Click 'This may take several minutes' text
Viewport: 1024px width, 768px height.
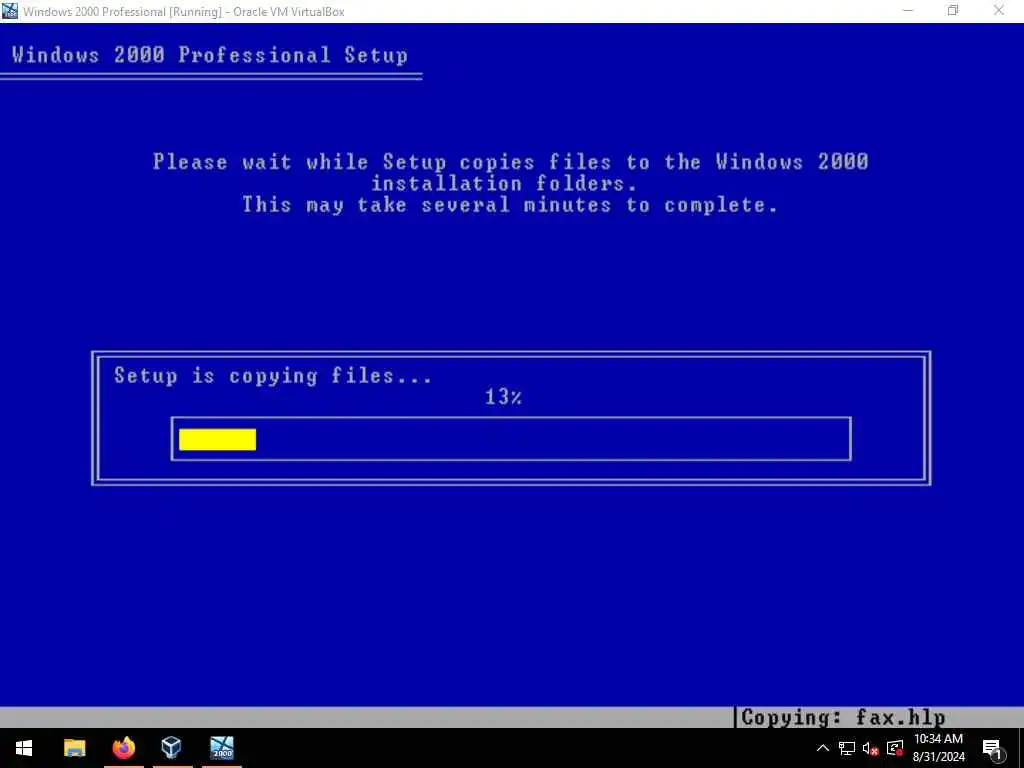click(x=426, y=205)
